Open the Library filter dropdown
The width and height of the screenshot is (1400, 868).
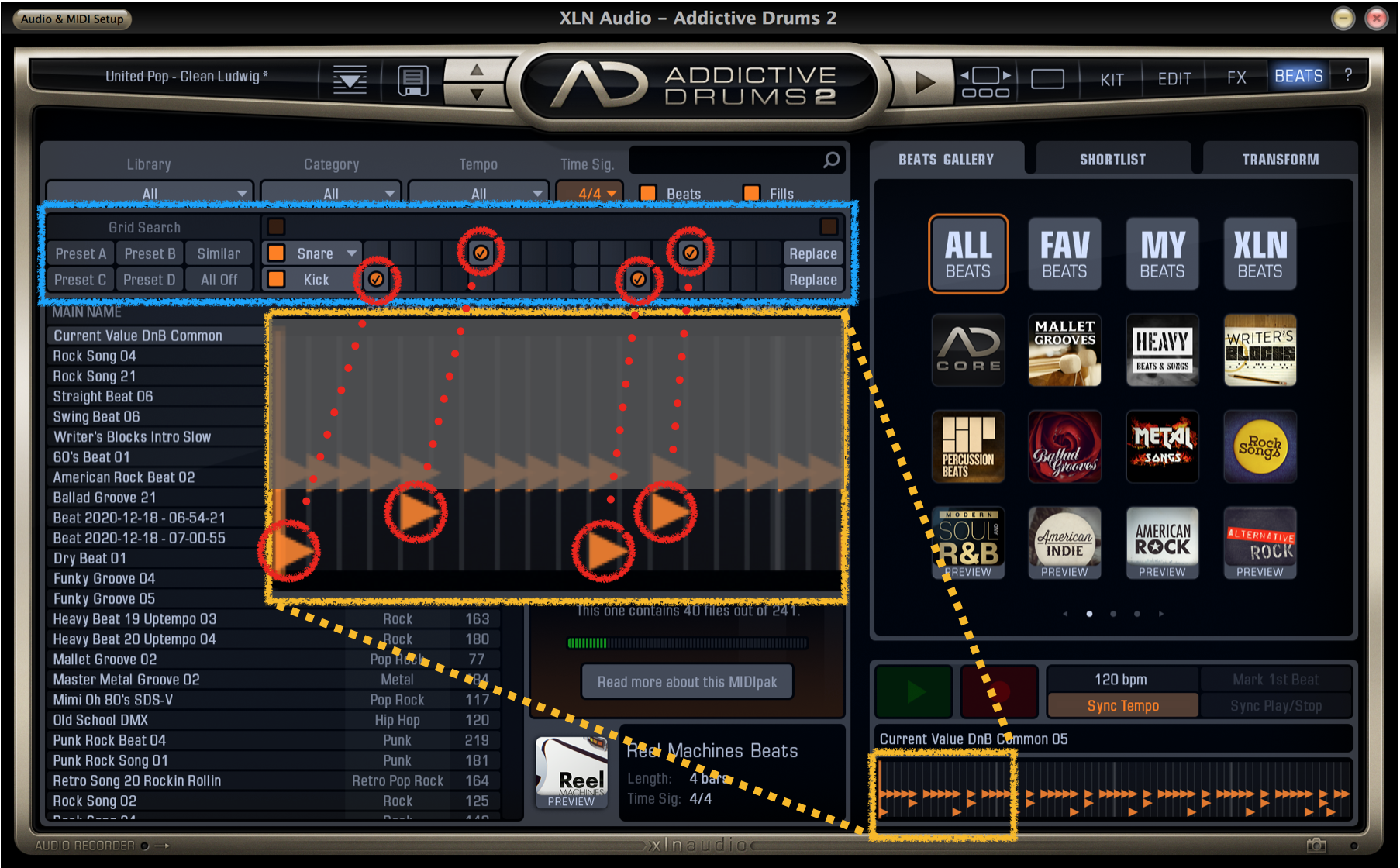(x=150, y=193)
